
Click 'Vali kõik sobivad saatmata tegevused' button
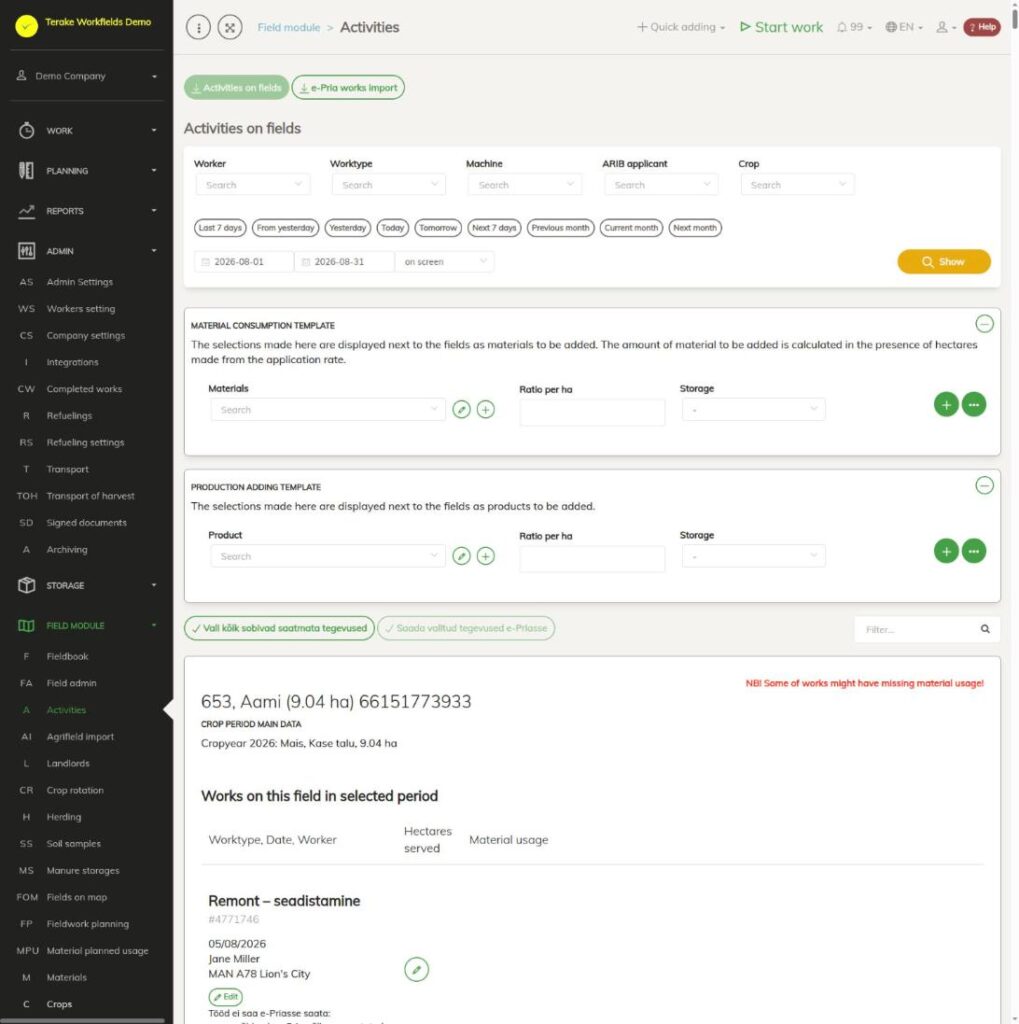coord(280,628)
